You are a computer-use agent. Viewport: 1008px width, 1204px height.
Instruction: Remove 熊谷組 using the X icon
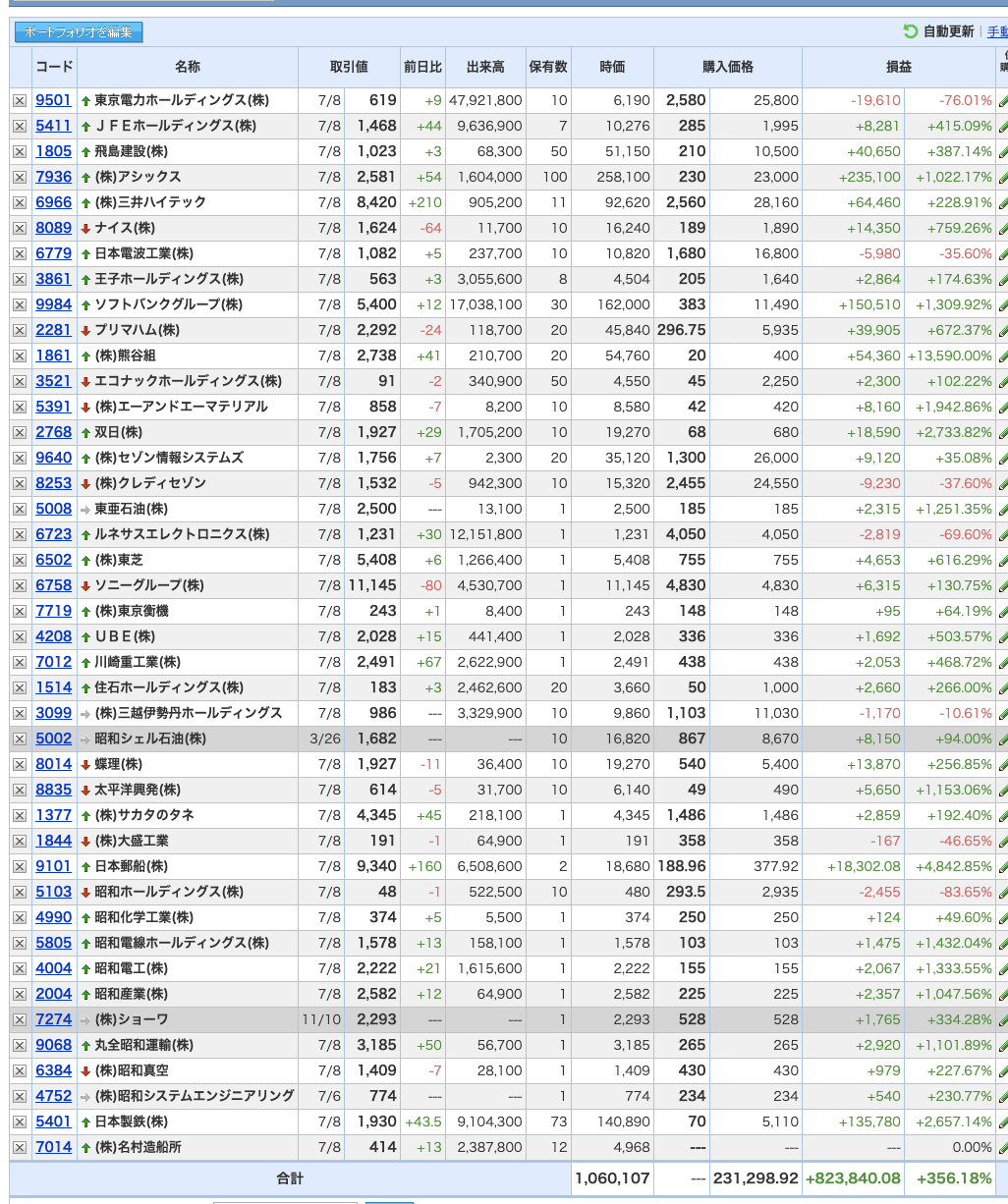click(x=20, y=356)
